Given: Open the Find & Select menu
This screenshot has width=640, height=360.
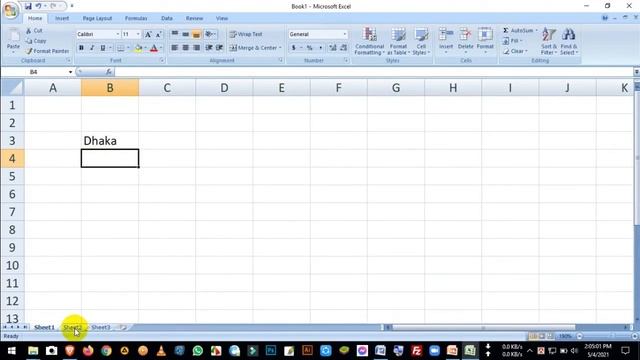Looking at the screenshot, I should click(569, 41).
